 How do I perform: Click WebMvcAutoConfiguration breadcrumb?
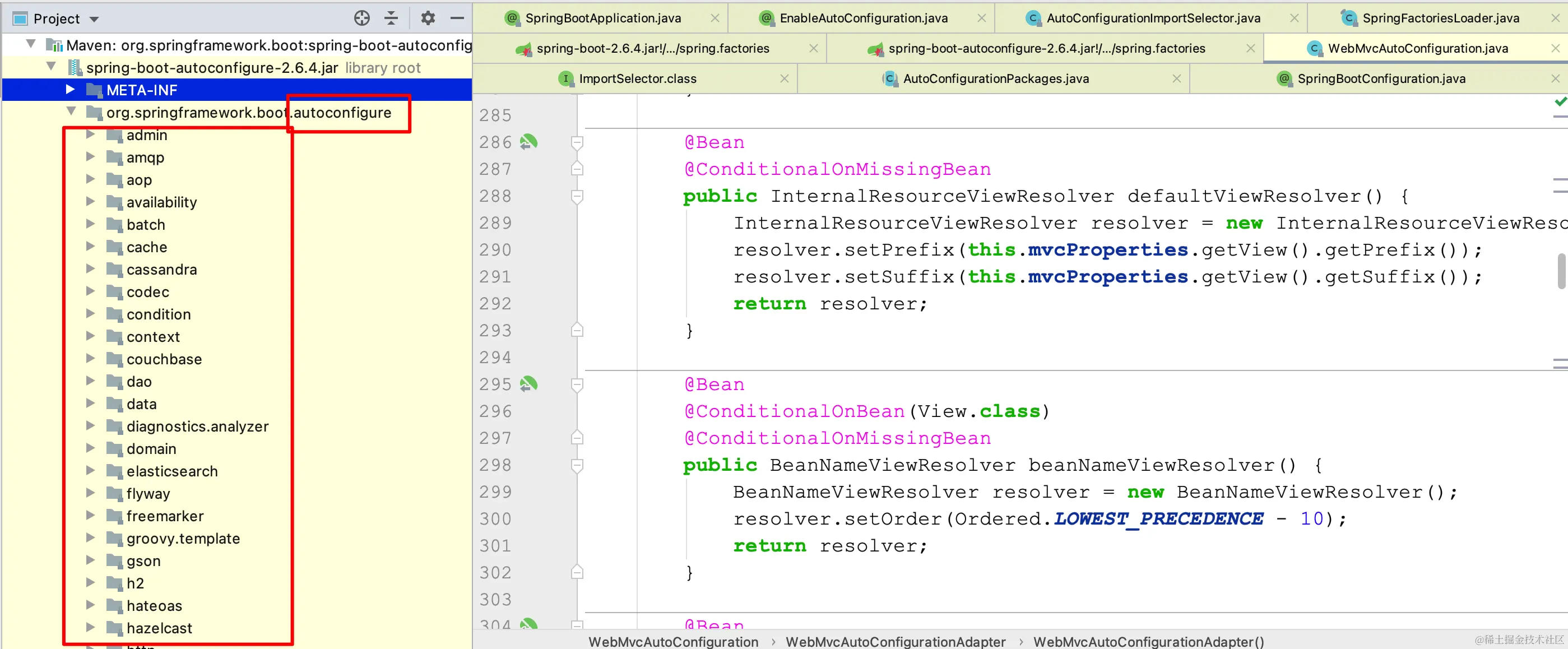coord(673,641)
